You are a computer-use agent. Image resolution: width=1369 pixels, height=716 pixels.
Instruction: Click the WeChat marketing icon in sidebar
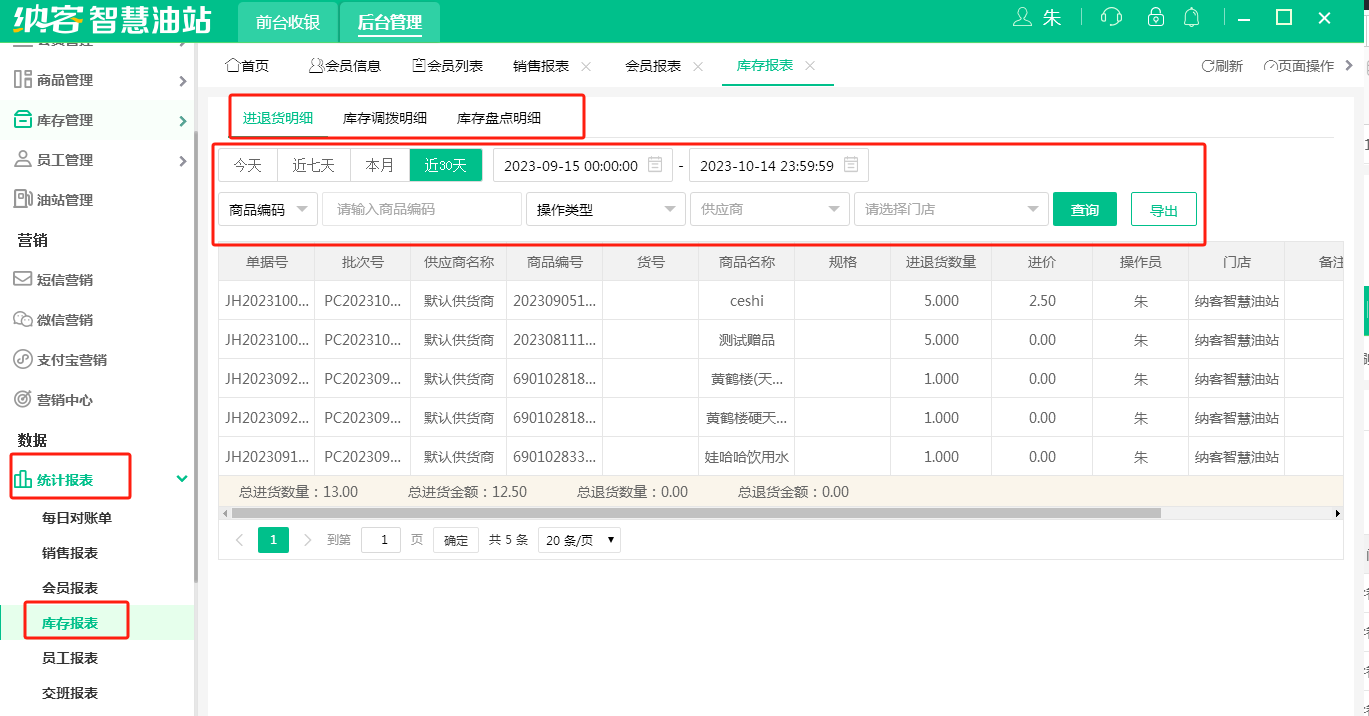tap(23, 320)
